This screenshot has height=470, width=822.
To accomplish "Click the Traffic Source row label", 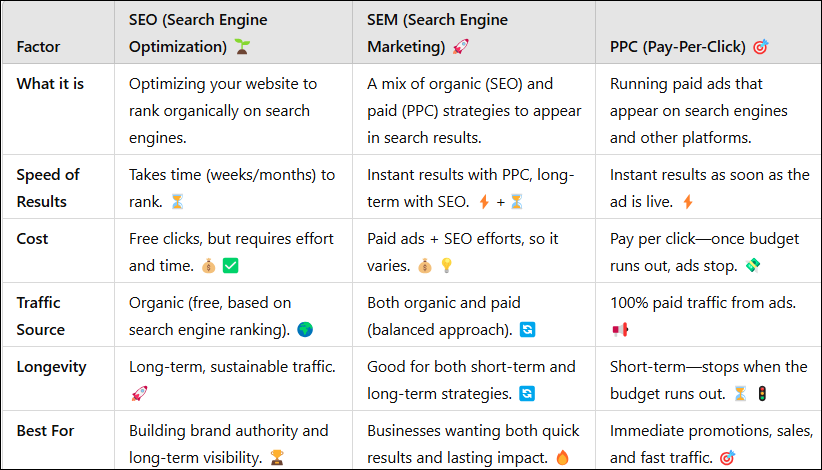I will 40,316.
